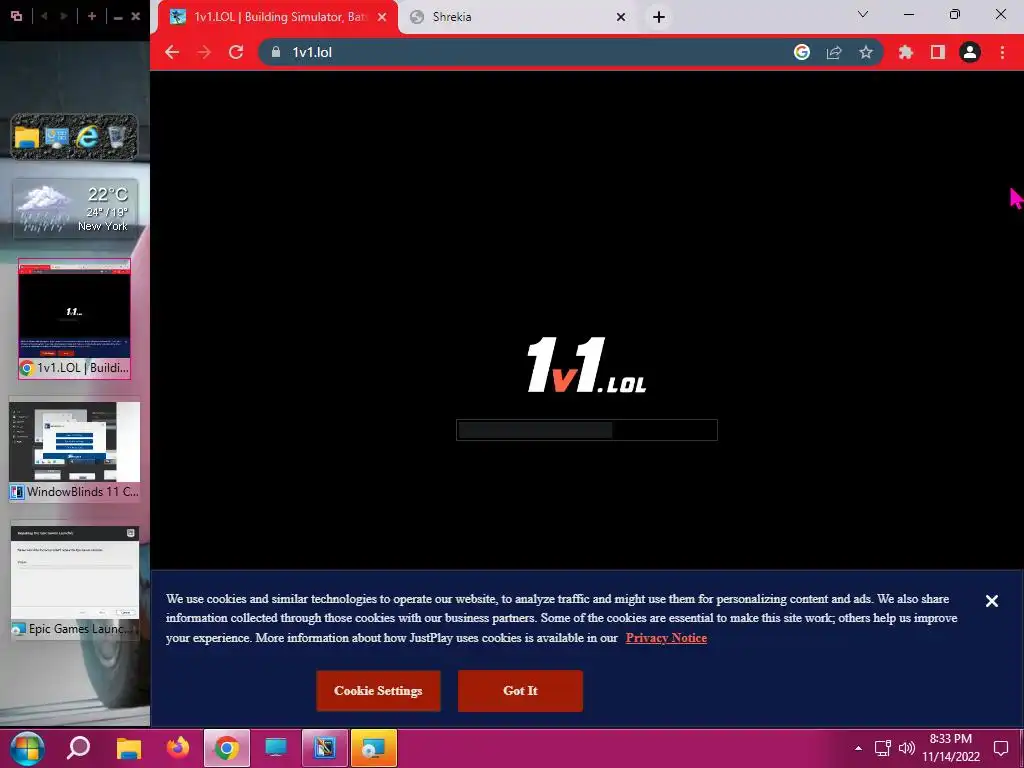Open the folder icon in sidebar dock
Viewport: 1024px width, 768px height.
point(27,137)
